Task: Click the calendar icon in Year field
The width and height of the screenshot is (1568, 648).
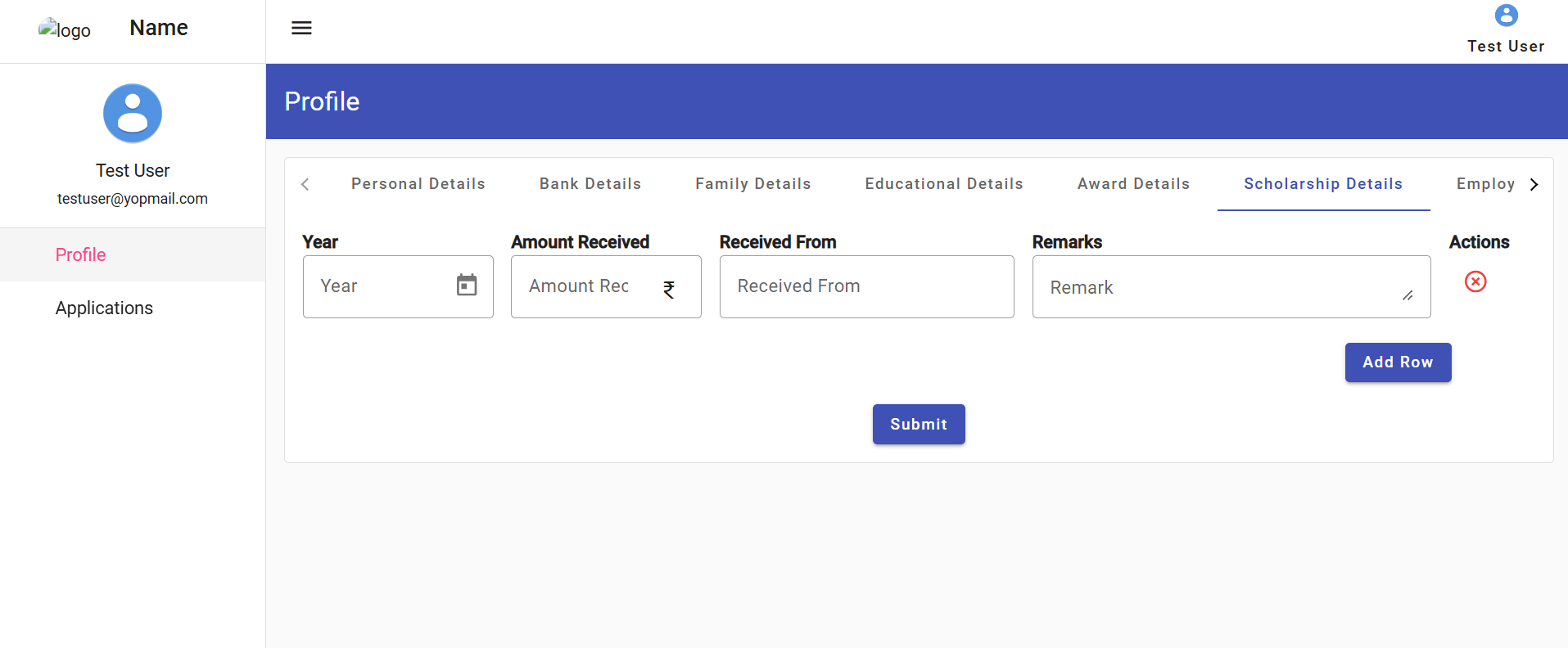Action: coord(467,285)
